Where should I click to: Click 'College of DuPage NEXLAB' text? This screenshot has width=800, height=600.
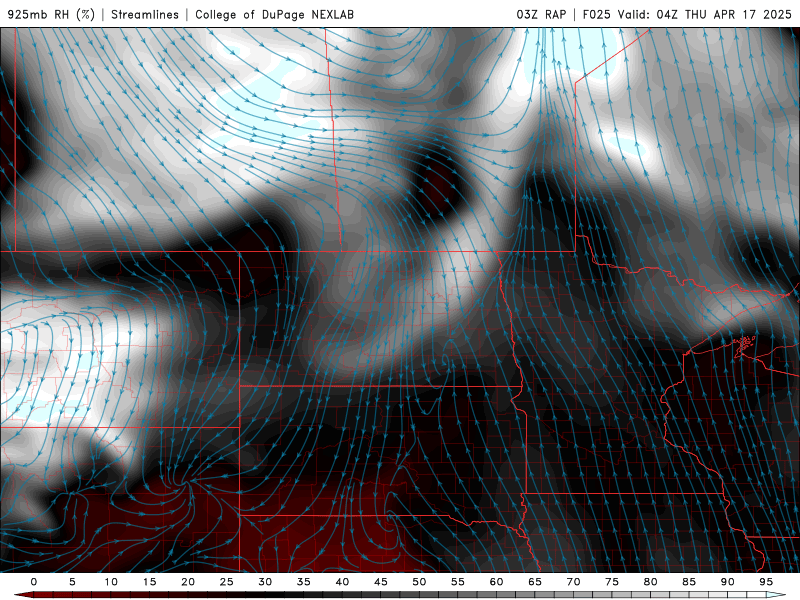[x=274, y=14]
